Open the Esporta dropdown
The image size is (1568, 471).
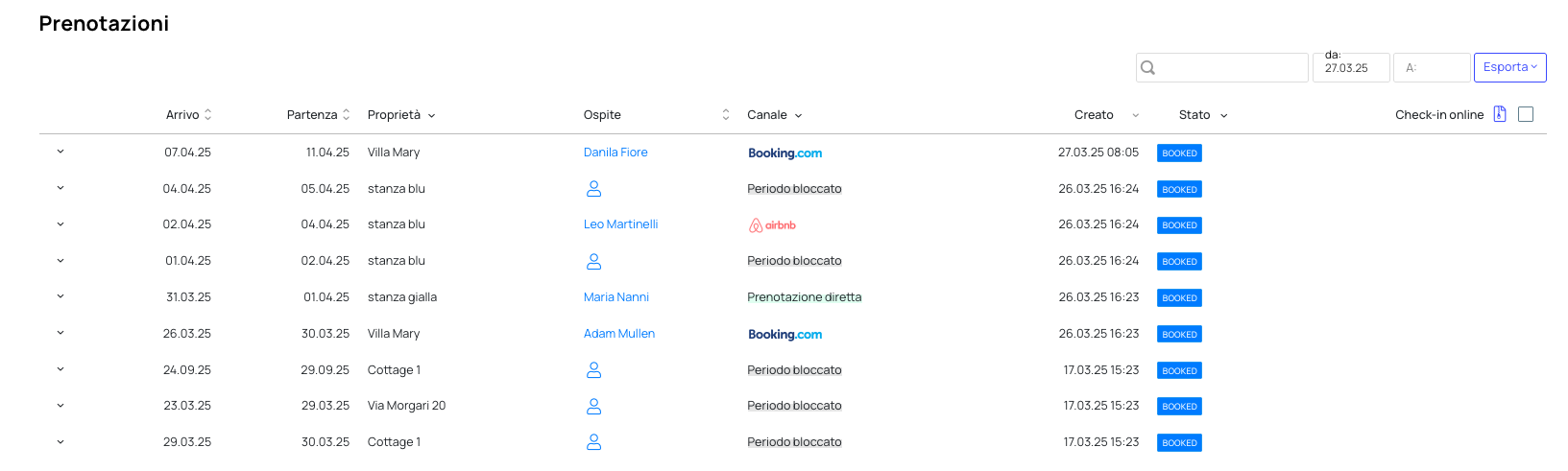1509,67
